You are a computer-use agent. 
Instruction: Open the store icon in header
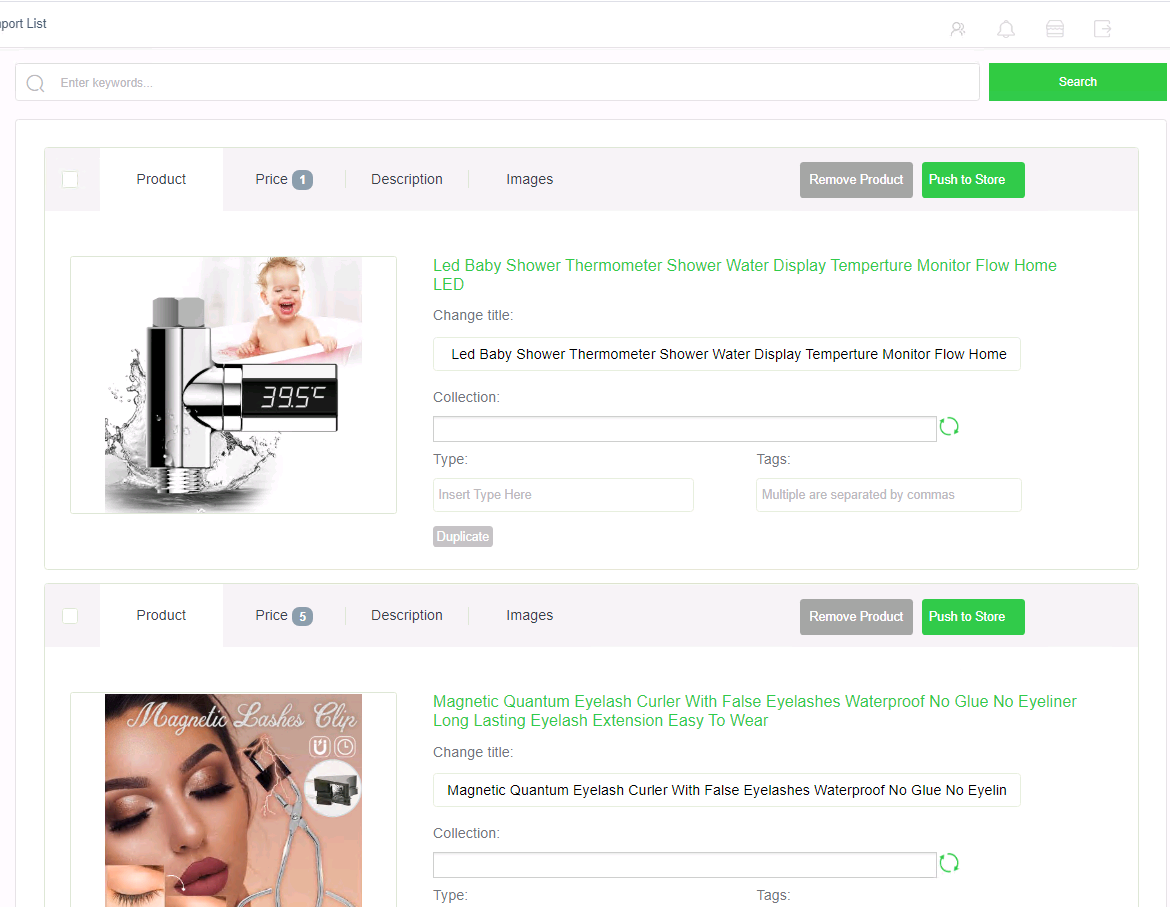(1055, 29)
